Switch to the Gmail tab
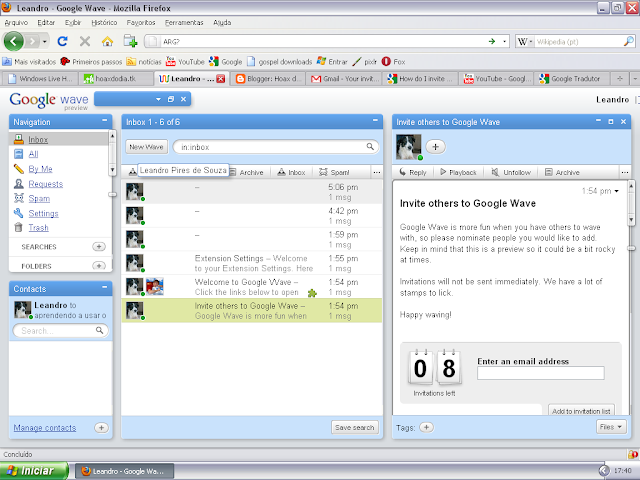 pos(345,78)
